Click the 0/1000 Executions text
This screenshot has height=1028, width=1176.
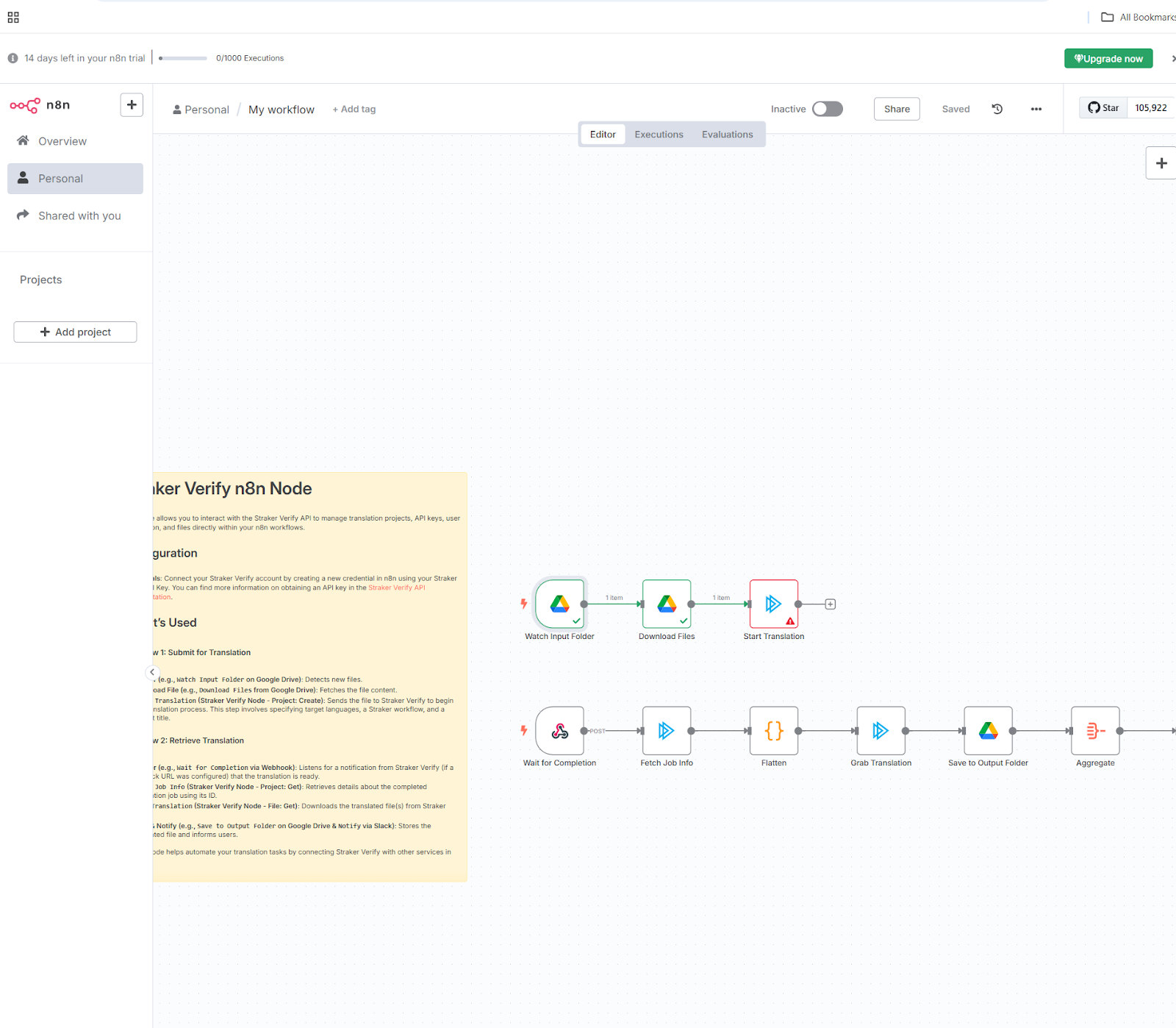pos(250,58)
